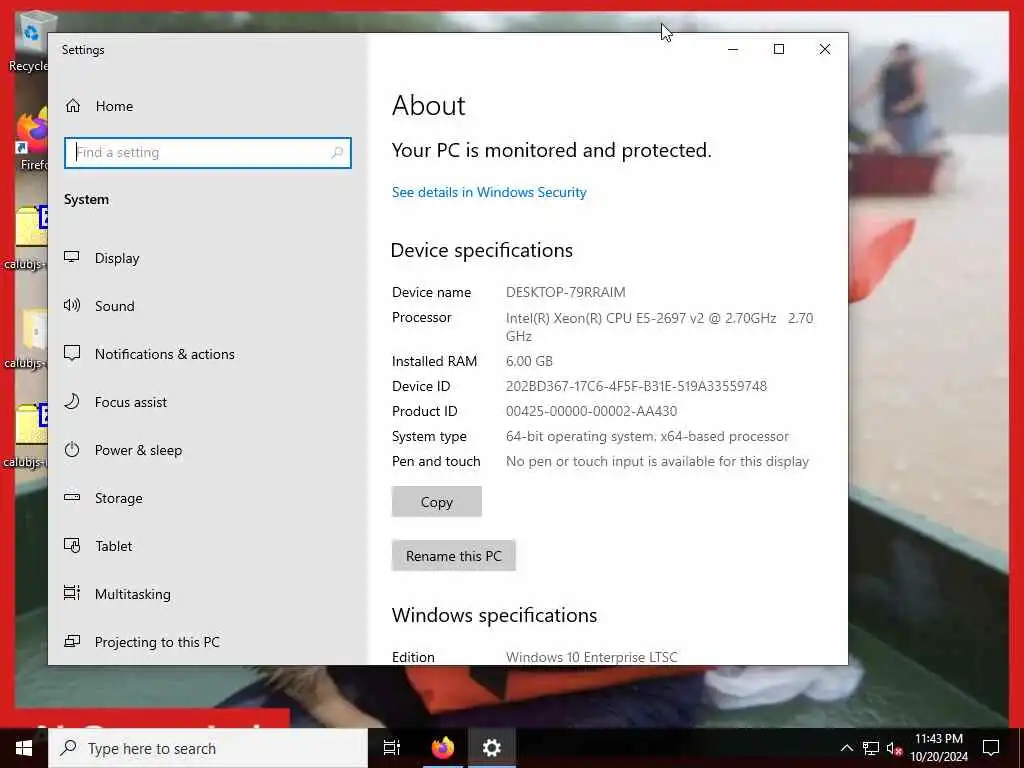
Task: Click Rename this PC button
Action: (454, 556)
